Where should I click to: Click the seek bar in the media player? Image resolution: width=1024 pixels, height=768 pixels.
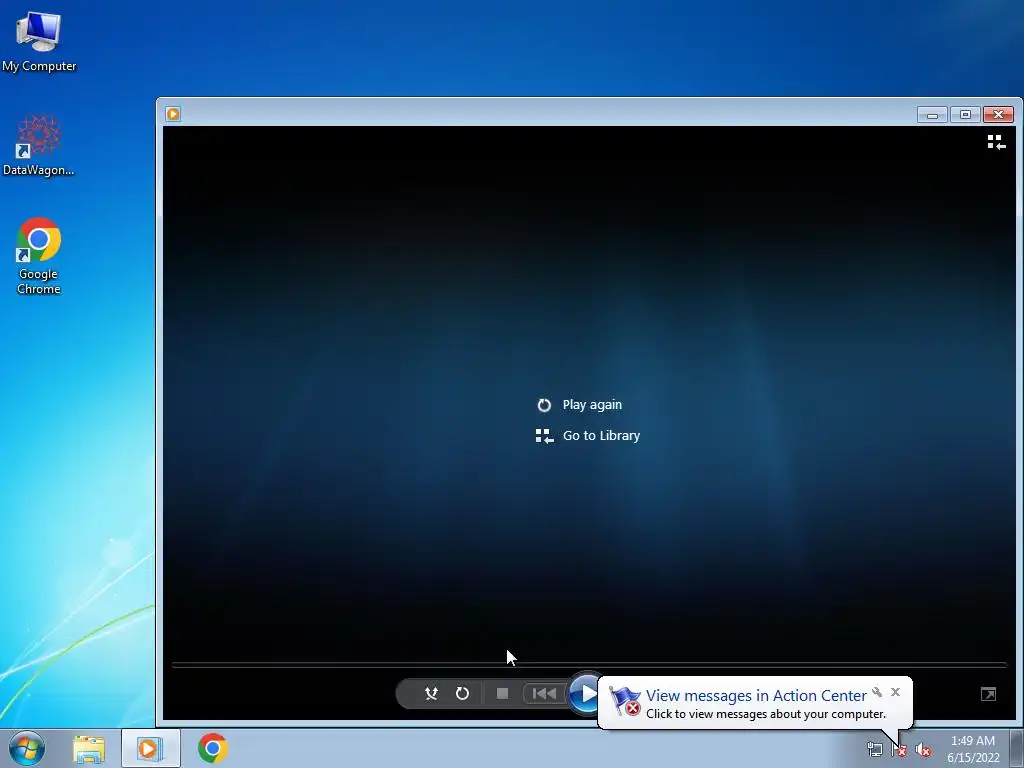[589, 665]
